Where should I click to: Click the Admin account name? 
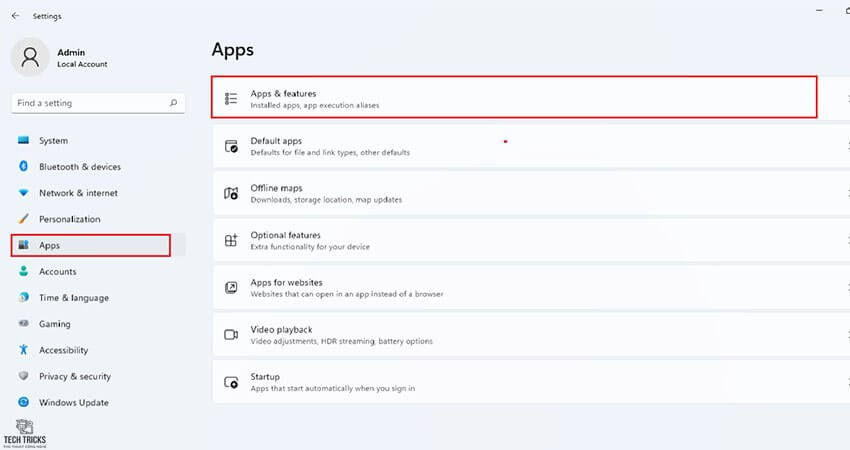(71, 53)
